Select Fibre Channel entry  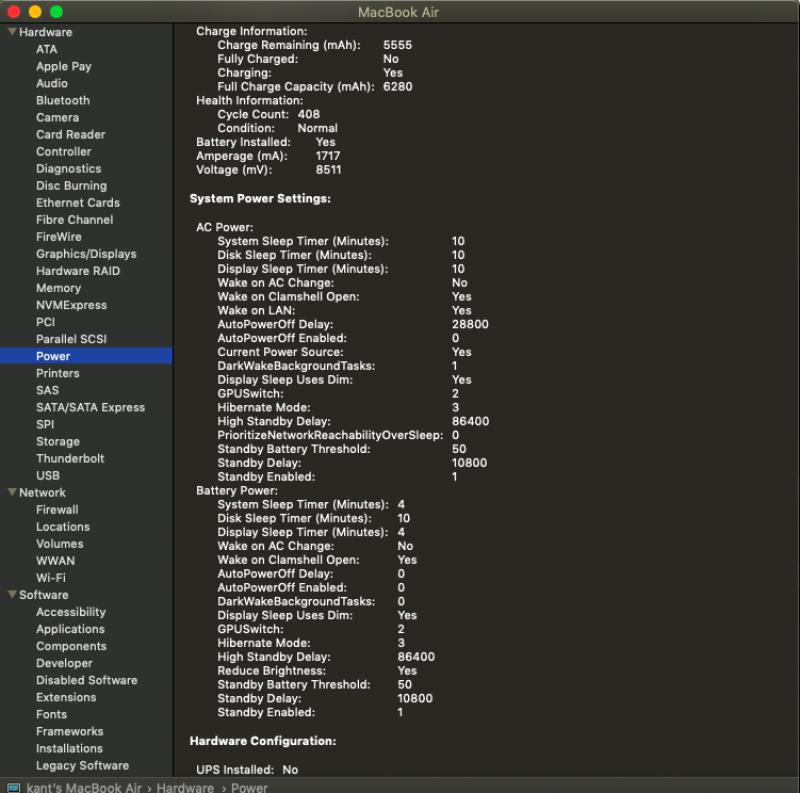click(74, 219)
